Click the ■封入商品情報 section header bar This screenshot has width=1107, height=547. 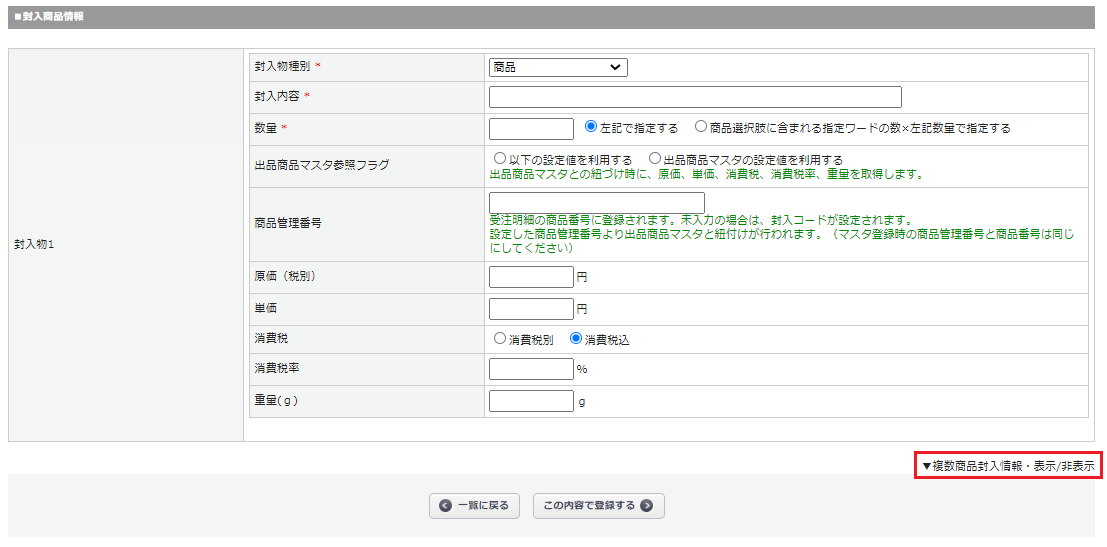pos(553,17)
